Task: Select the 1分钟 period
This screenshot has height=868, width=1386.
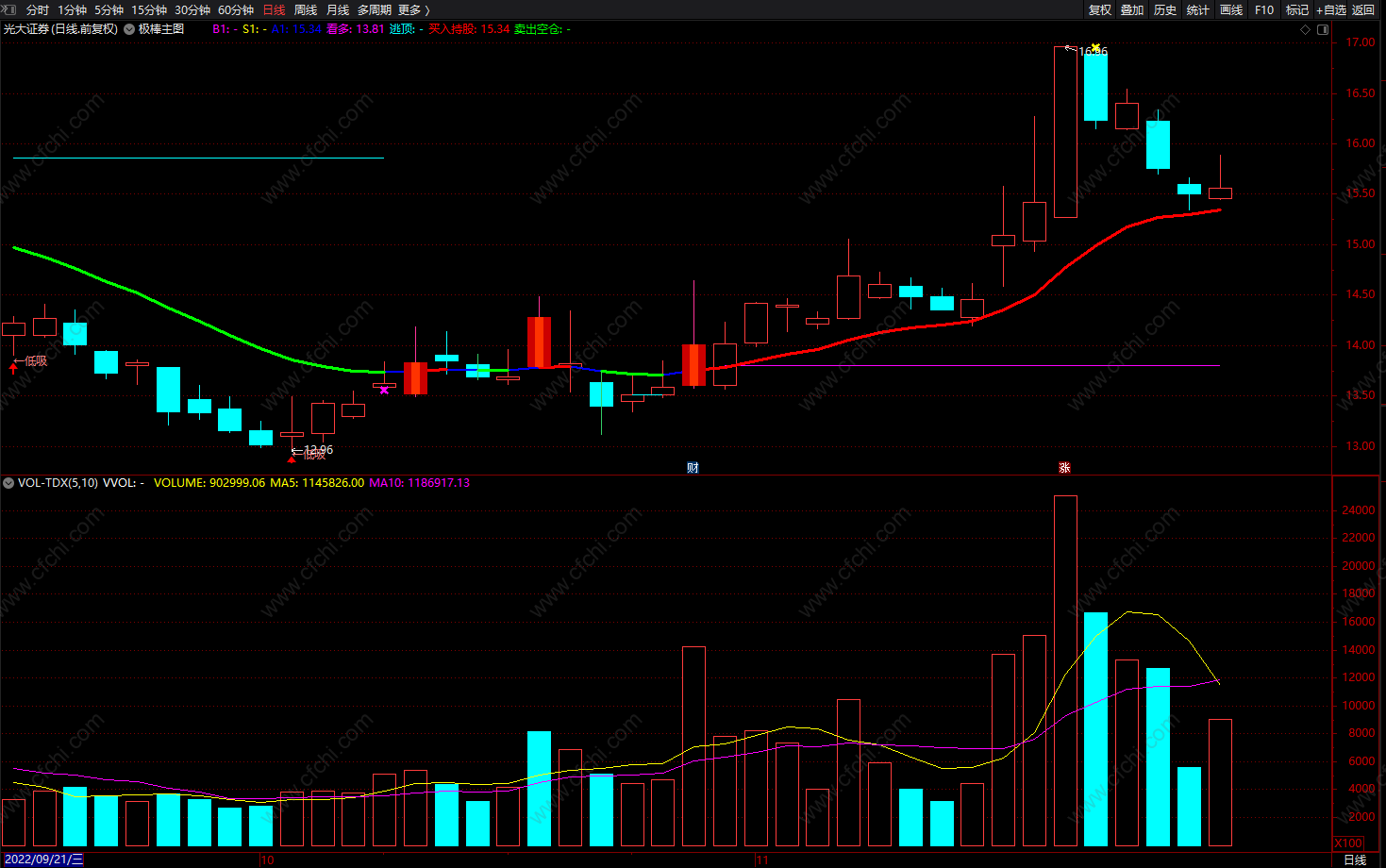Action: click(x=73, y=10)
